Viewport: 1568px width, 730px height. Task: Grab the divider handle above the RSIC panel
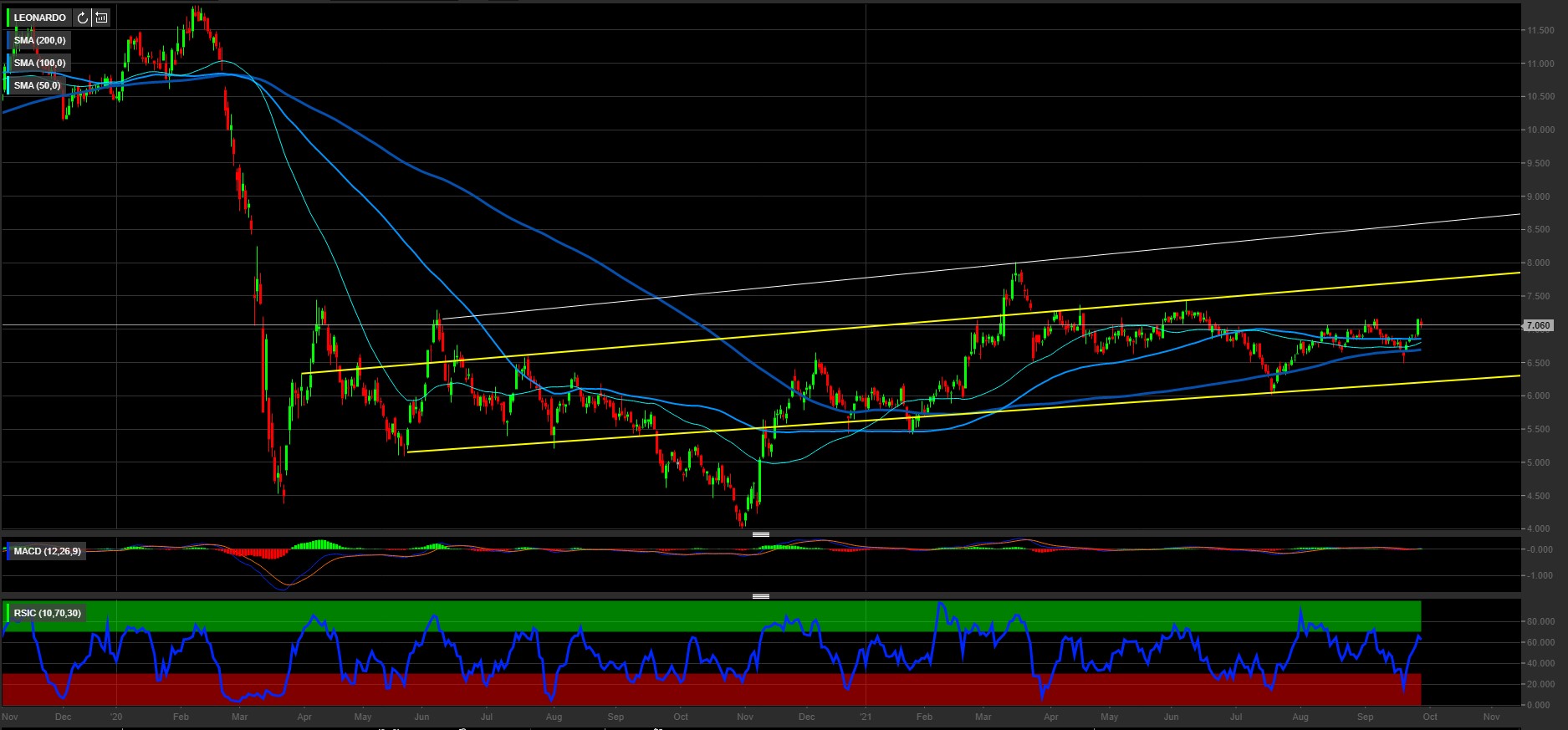761,596
